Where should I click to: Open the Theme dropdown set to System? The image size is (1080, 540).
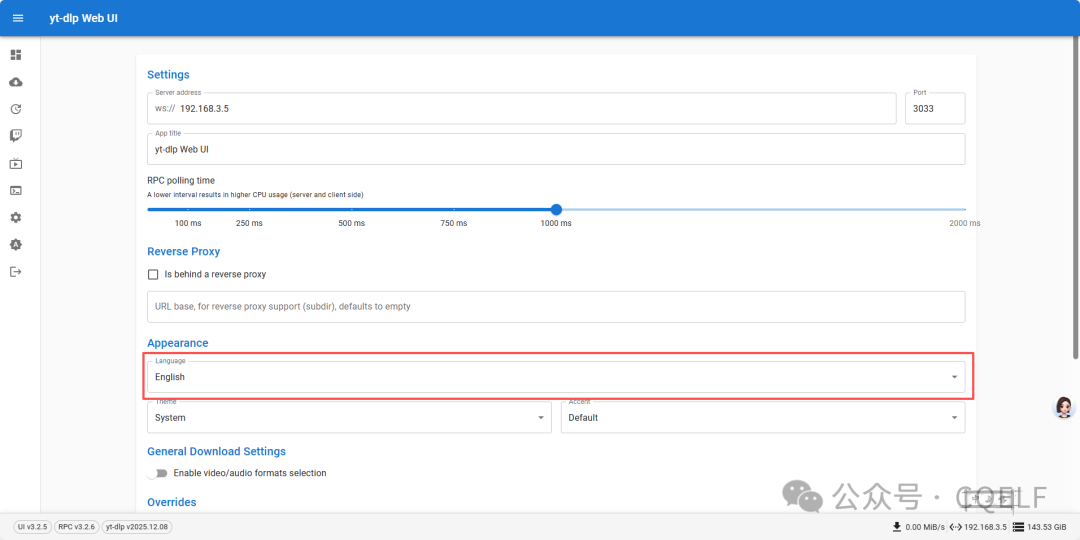[348, 417]
